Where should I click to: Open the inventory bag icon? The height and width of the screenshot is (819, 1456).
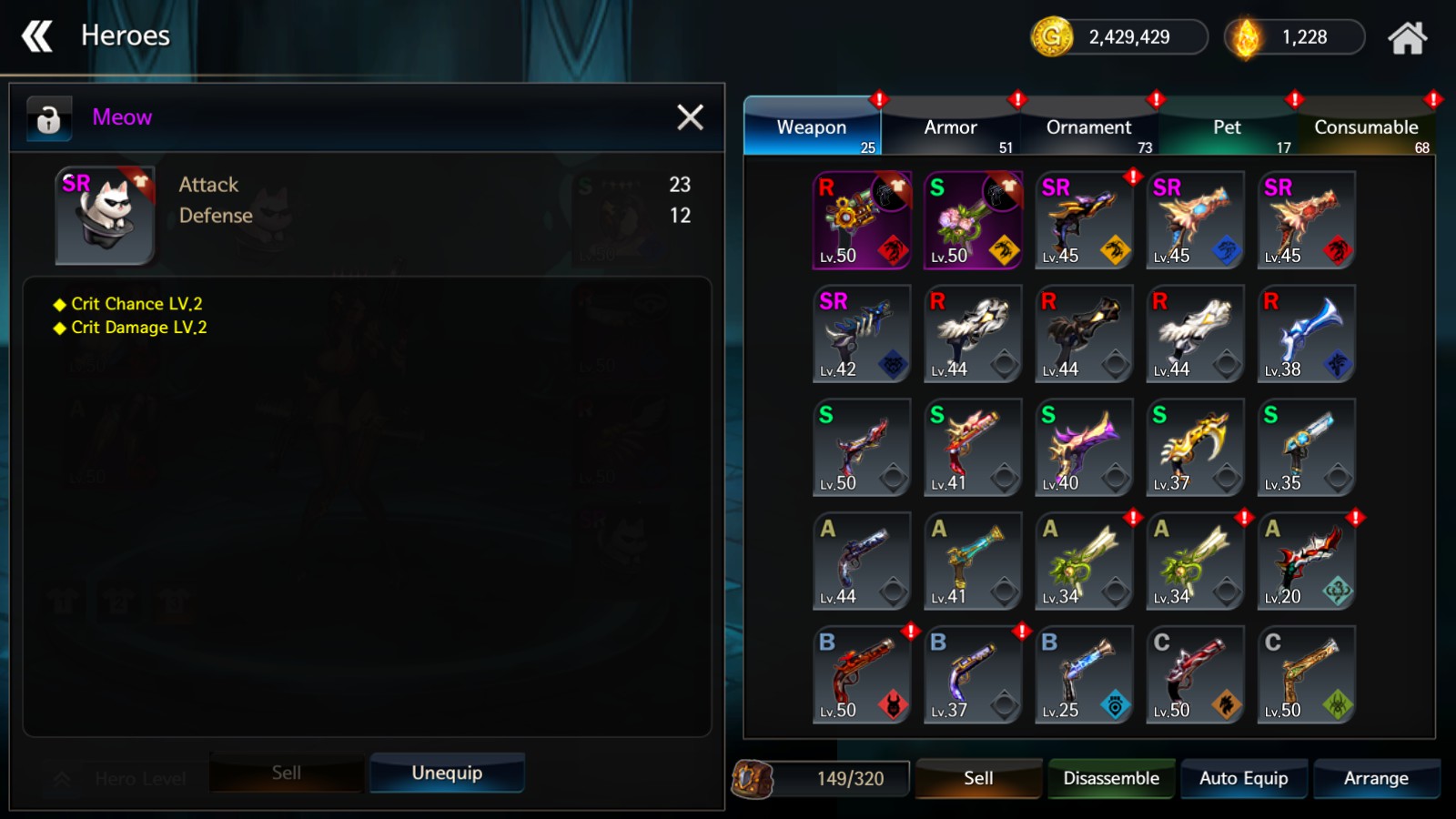[753, 779]
